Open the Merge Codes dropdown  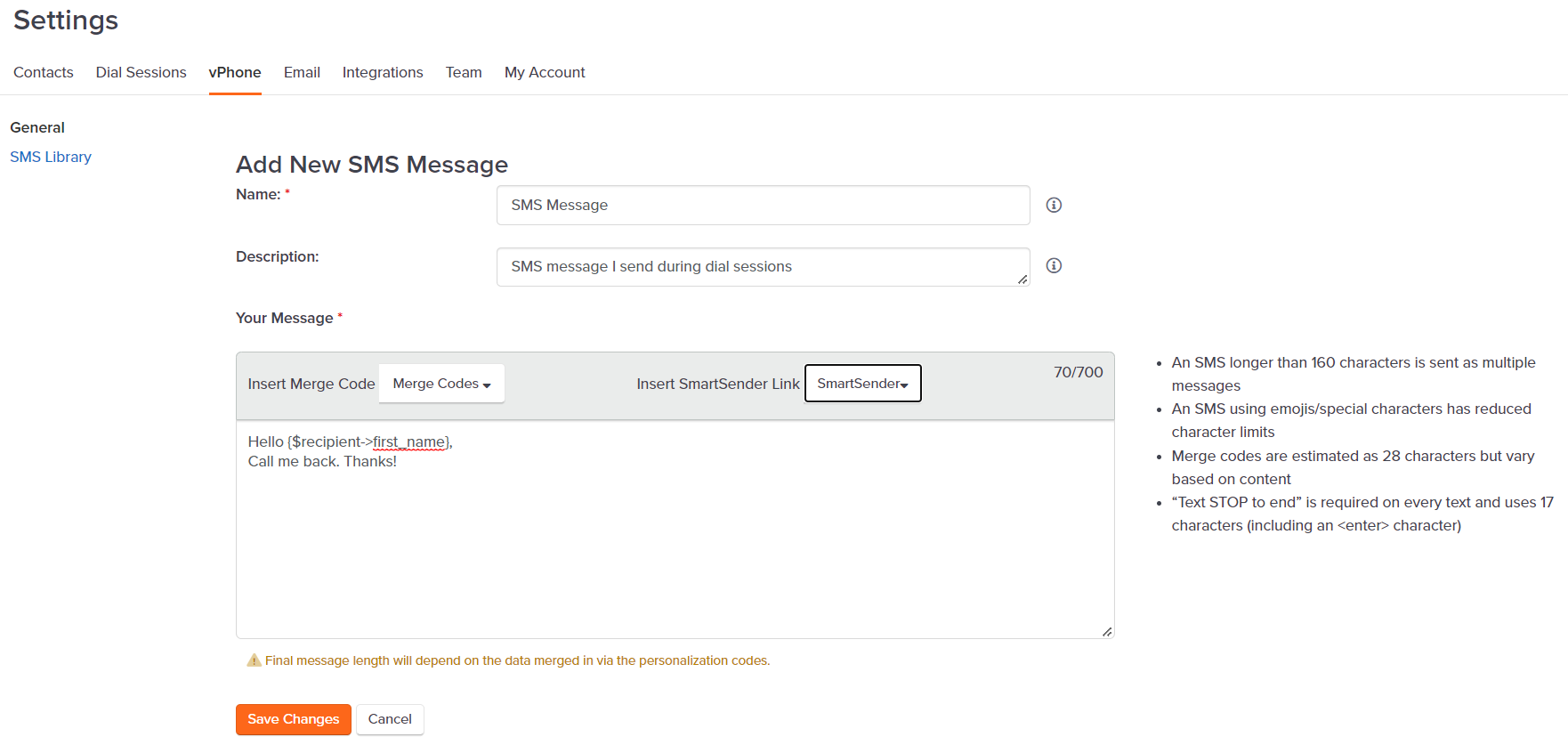coord(441,384)
